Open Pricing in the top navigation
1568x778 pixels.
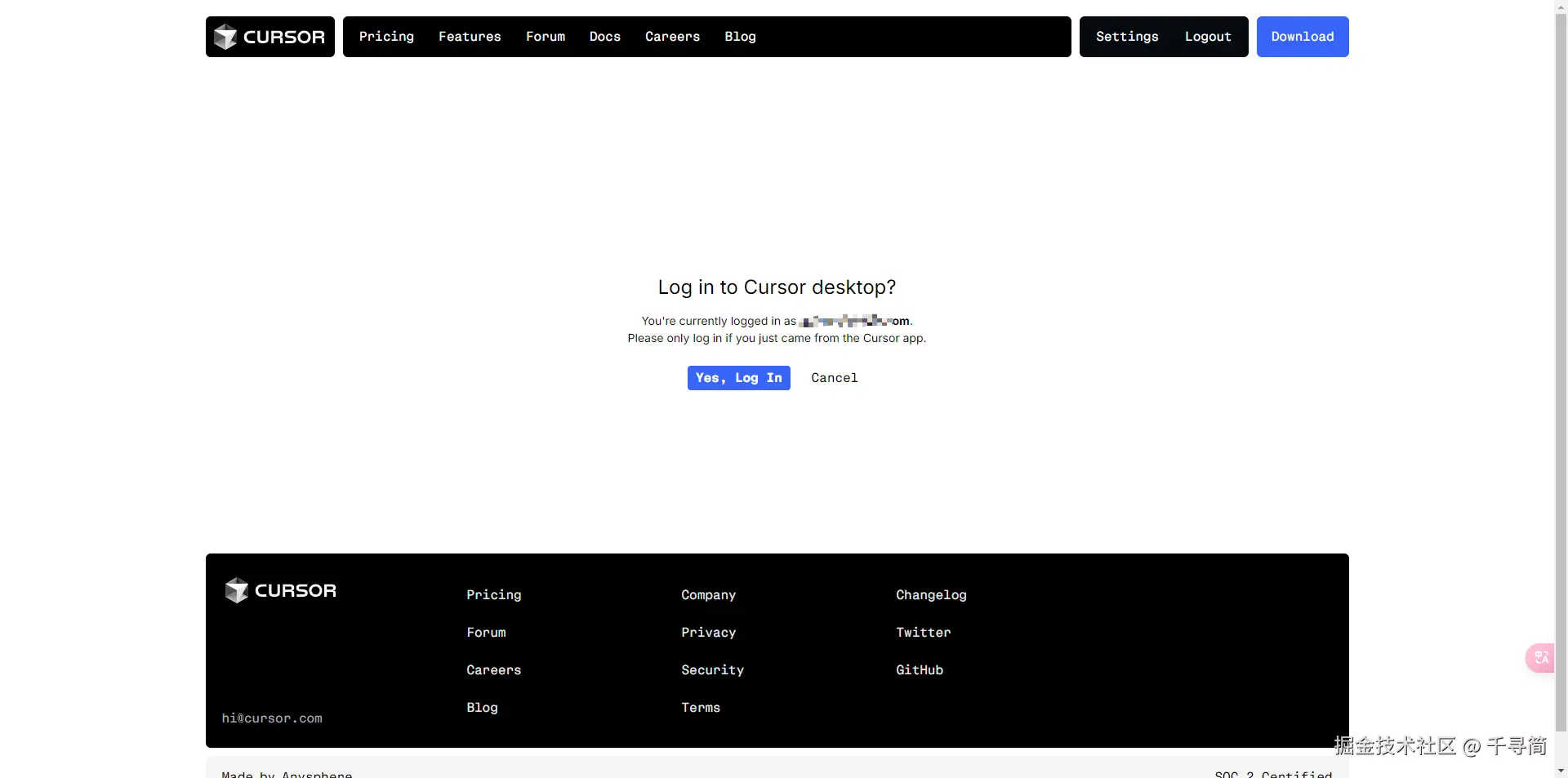pyautogui.click(x=386, y=37)
